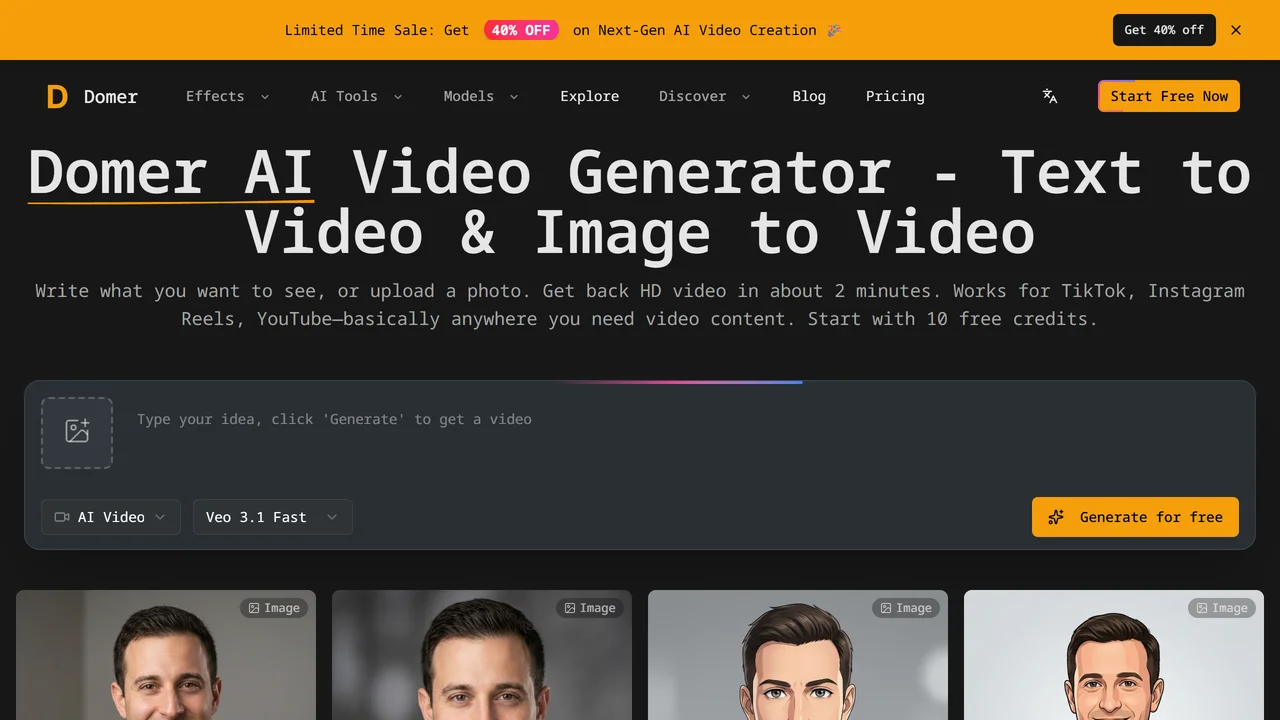Click the 'Get 40% off' banner button
The height and width of the screenshot is (720, 1280).
[x=1164, y=30]
